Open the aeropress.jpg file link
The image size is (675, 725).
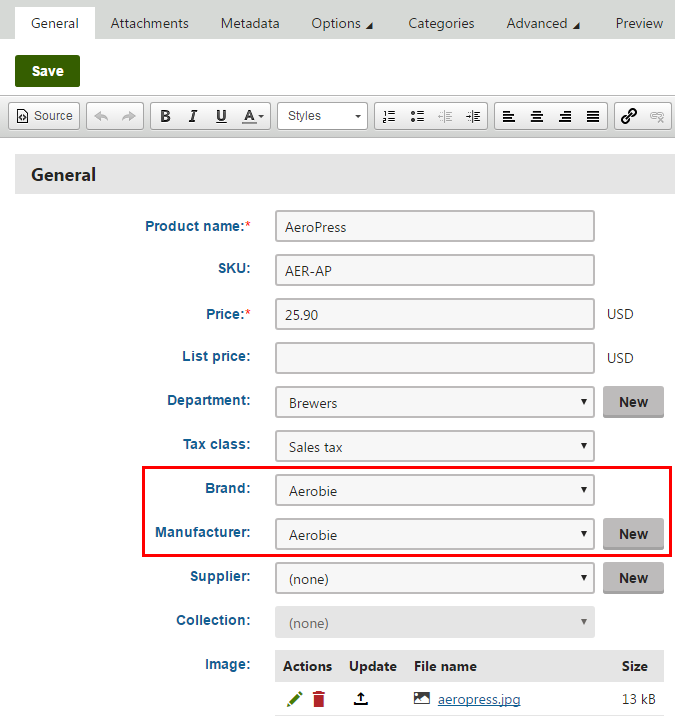tap(479, 699)
